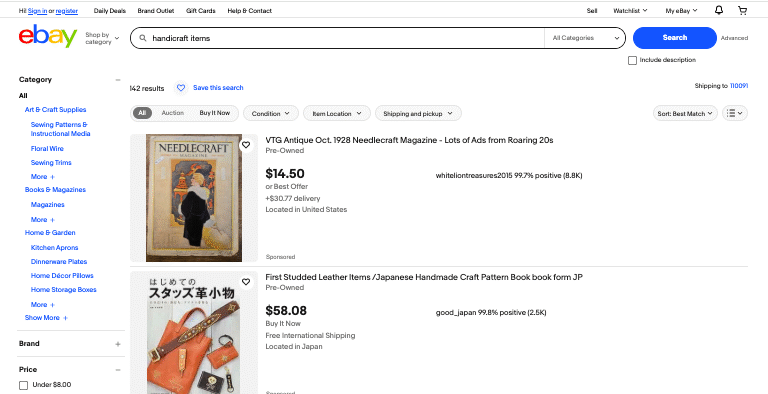Enable the Include description checkbox
This screenshot has width=768, height=394.
pyautogui.click(x=632, y=60)
